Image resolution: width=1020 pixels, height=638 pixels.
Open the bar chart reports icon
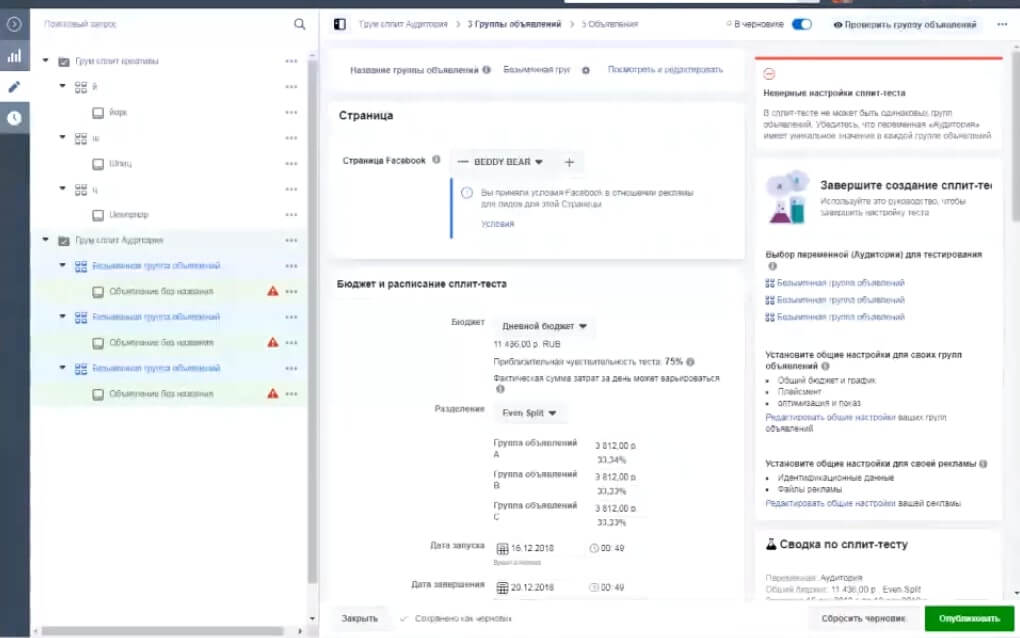point(14,55)
